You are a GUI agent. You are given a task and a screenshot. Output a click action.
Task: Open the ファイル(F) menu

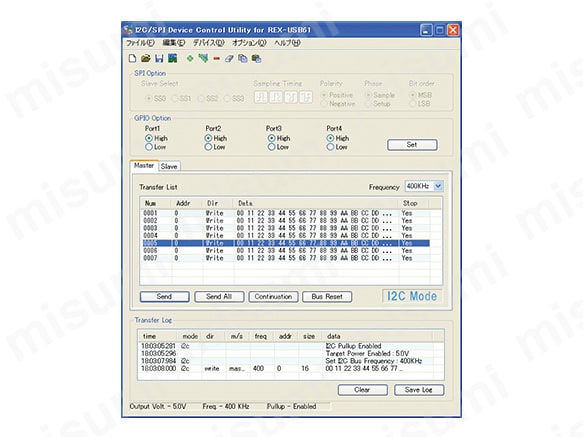click(140, 43)
